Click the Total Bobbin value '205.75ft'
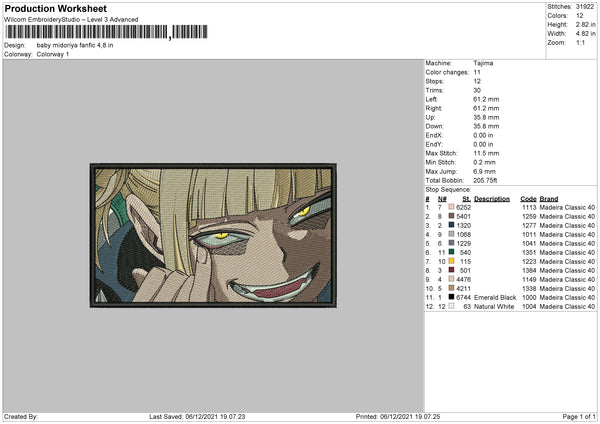Image resolution: width=600 pixels, height=424 pixels. [485, 180]
